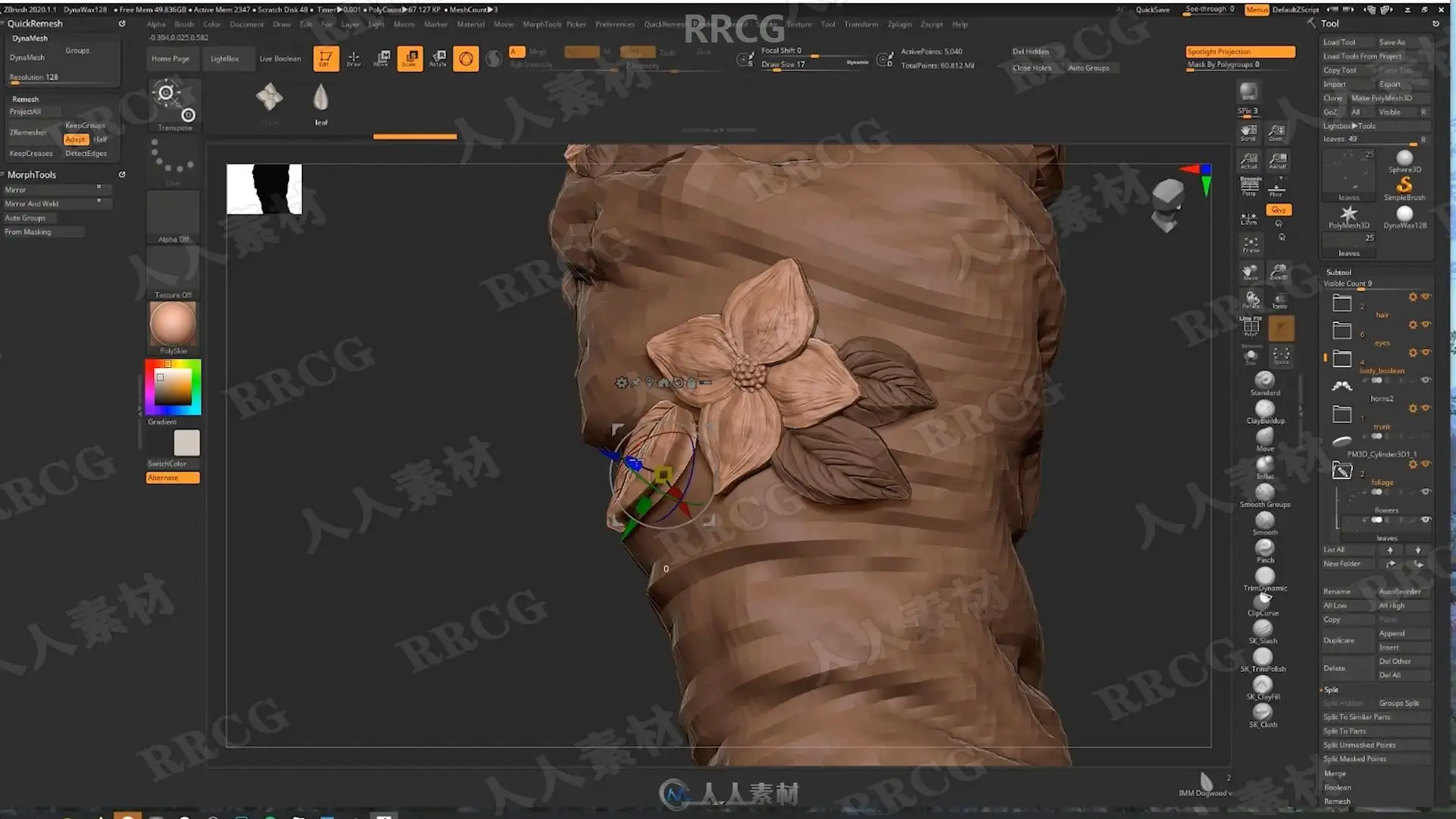1456x819 pixels.
Task: Click the LightBox button
Action: click(x=224, y=58)
